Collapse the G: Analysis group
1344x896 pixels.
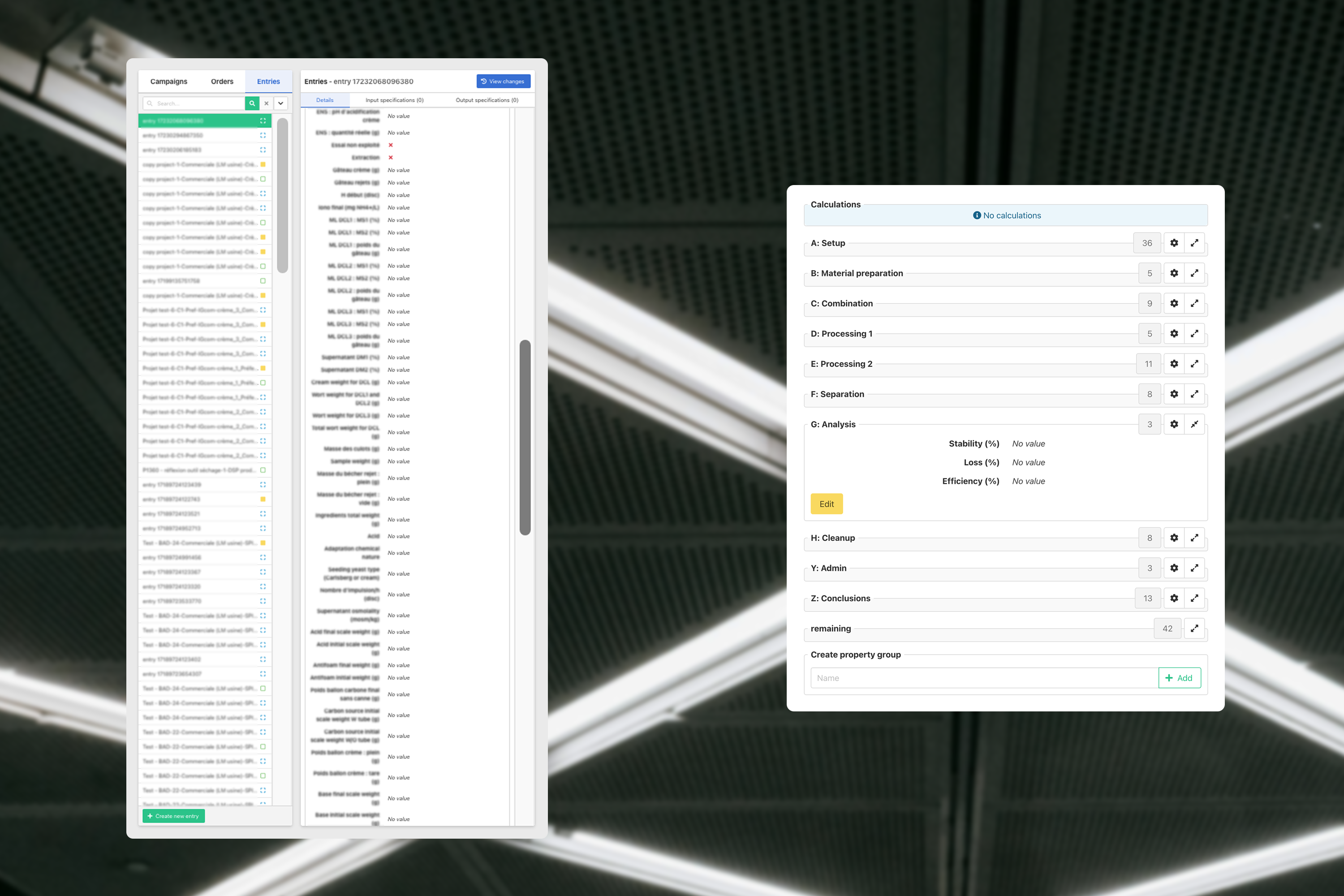click(x=1194, y=425)
